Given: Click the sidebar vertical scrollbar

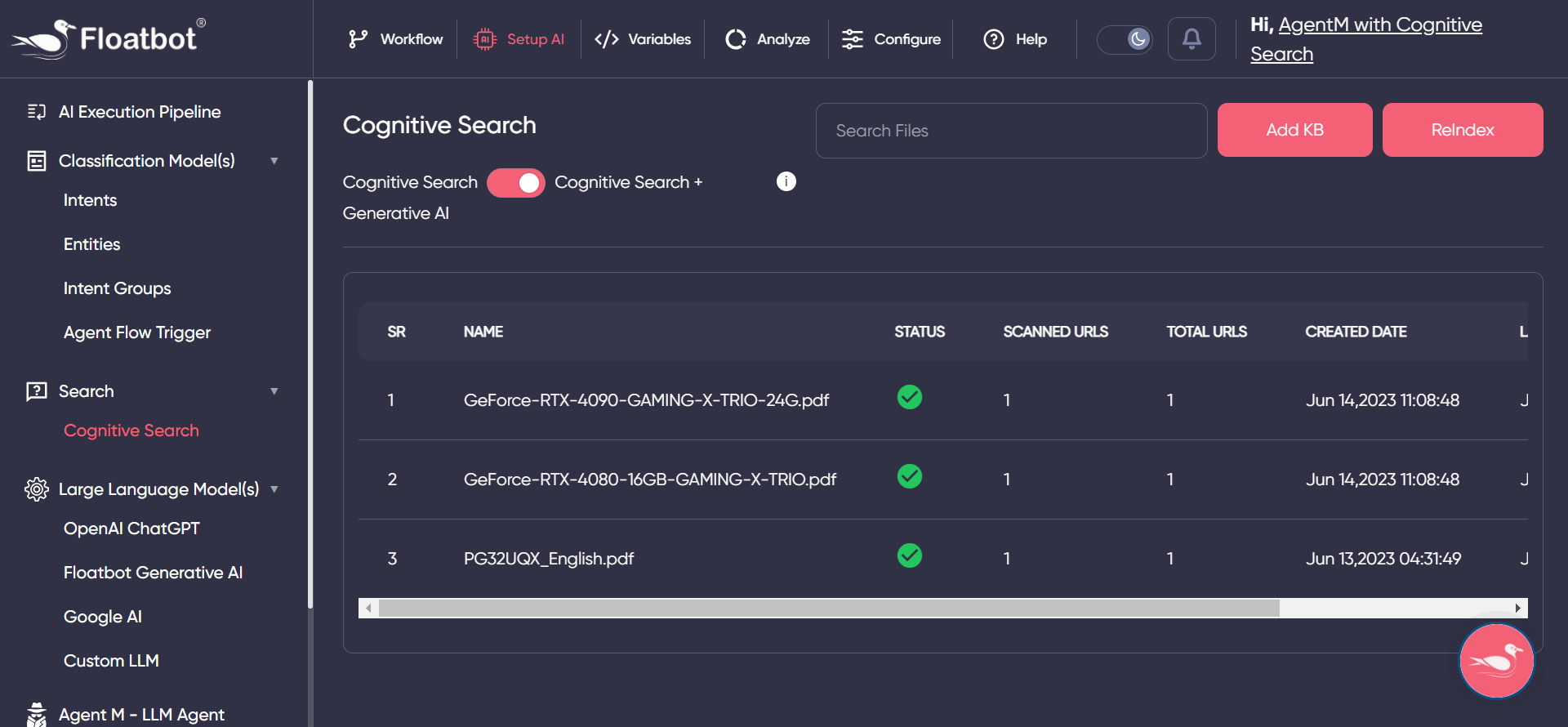Looking at the screenshot, I should [x=310, y=343].
